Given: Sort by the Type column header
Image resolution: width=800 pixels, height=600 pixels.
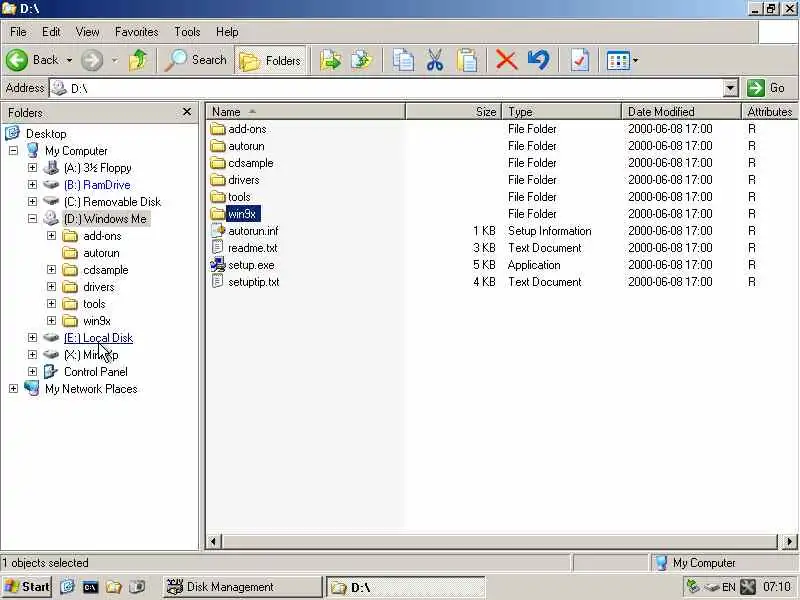Looking at the screenshot, I should click(561, 111).
